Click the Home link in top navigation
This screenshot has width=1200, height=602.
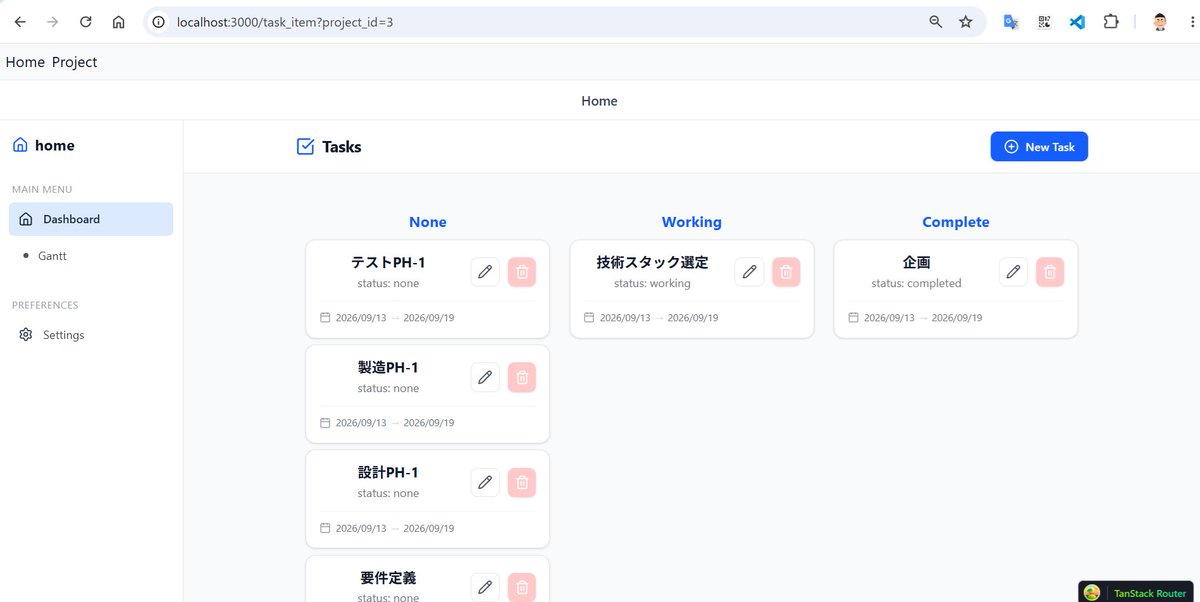(x=25, y=62)
